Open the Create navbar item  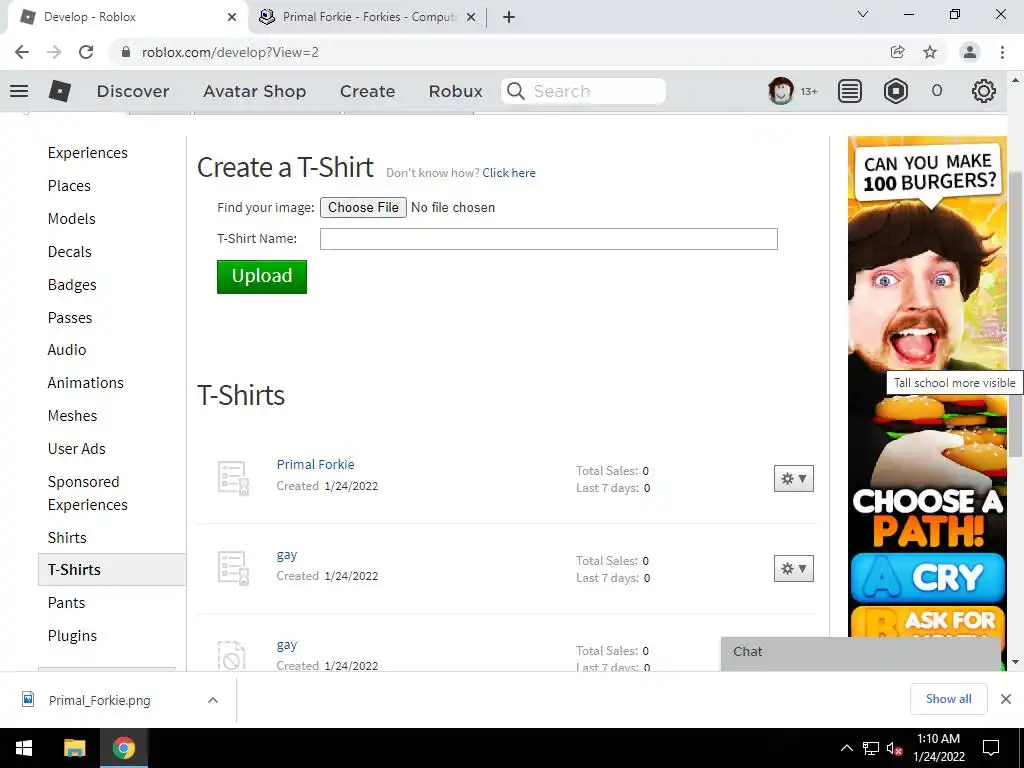pos(367,91)
